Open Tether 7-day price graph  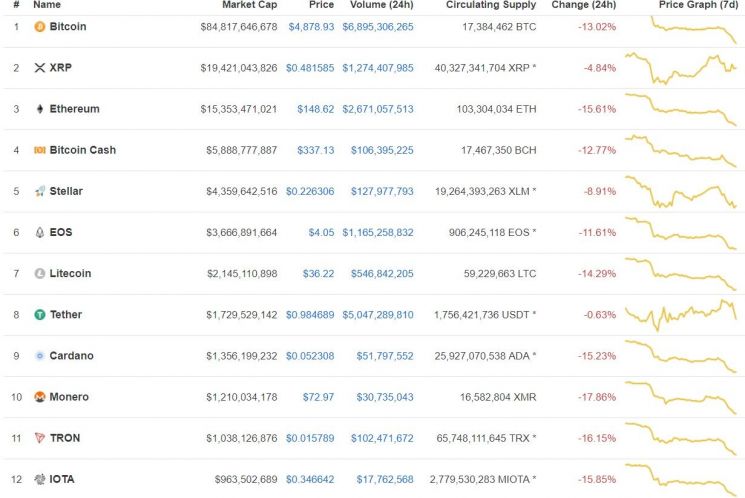pos(682,314)
